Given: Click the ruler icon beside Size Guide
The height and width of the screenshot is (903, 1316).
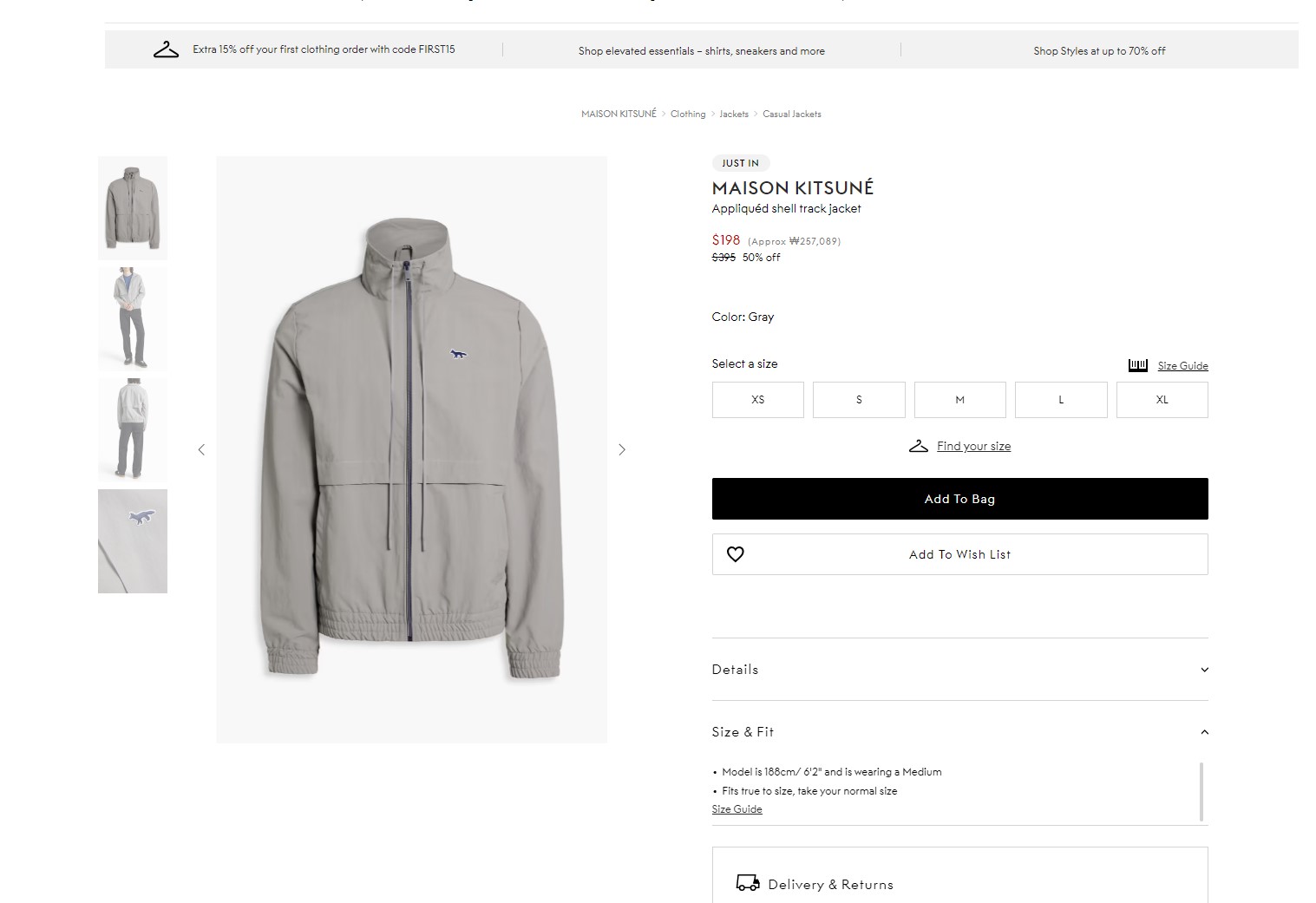Looking at the screenshot, I should 1137,365.
